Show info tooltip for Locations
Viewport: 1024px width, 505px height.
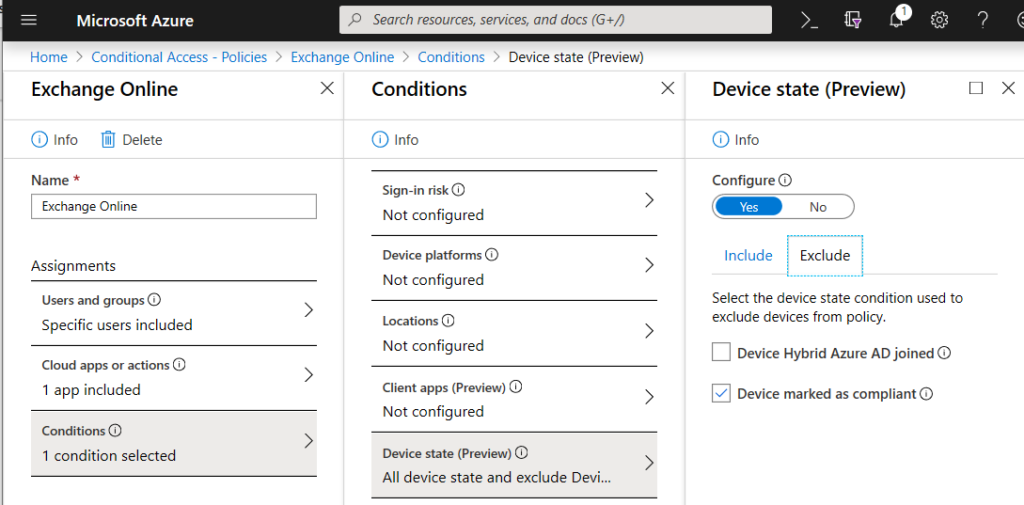(448, 321)
